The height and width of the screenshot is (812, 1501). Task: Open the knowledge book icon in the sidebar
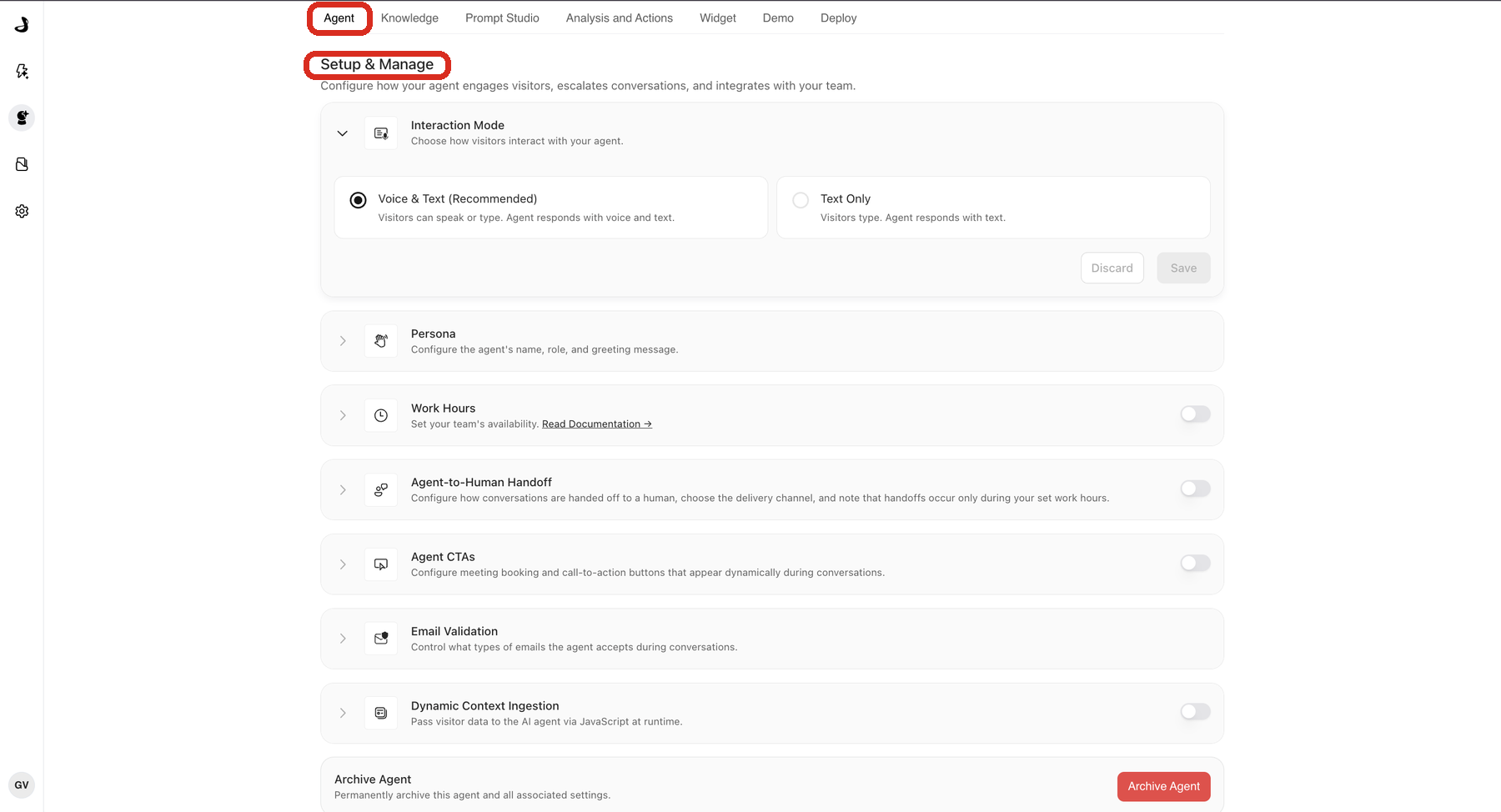pyautogui.click(x=22, y=164)
